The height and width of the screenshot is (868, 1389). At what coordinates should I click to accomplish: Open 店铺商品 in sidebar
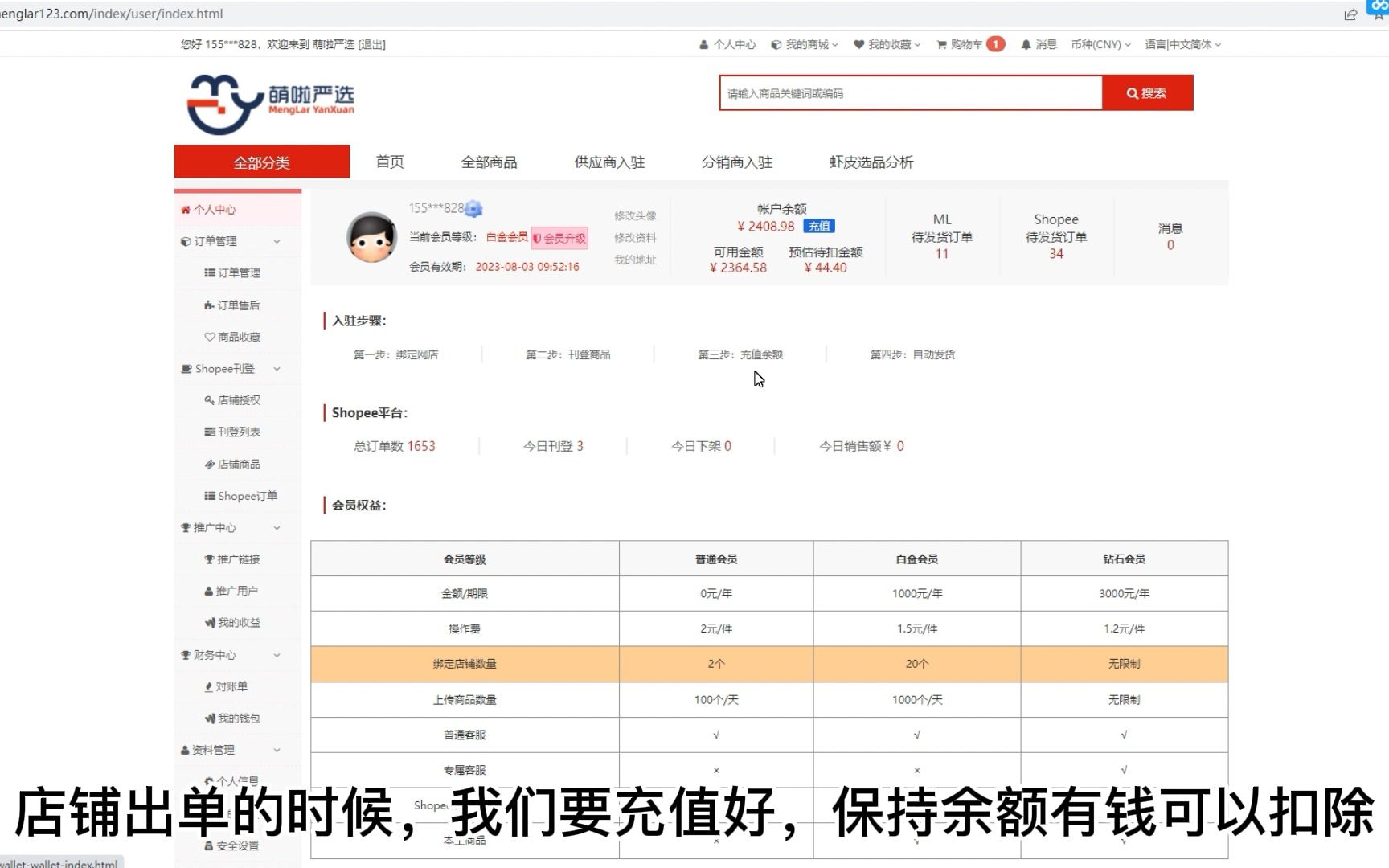pos(232,465)
